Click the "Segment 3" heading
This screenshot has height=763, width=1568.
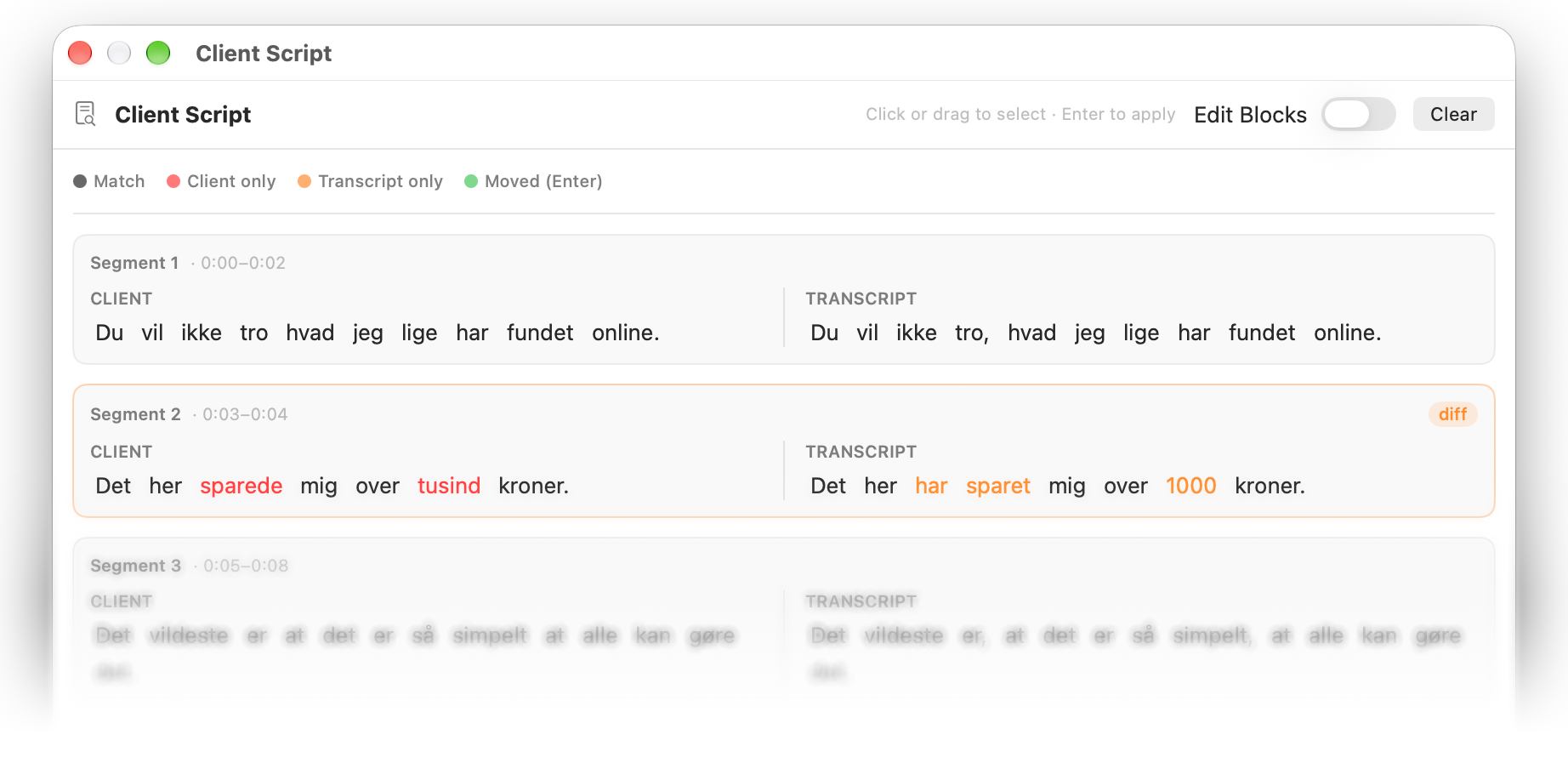(135, 566)
